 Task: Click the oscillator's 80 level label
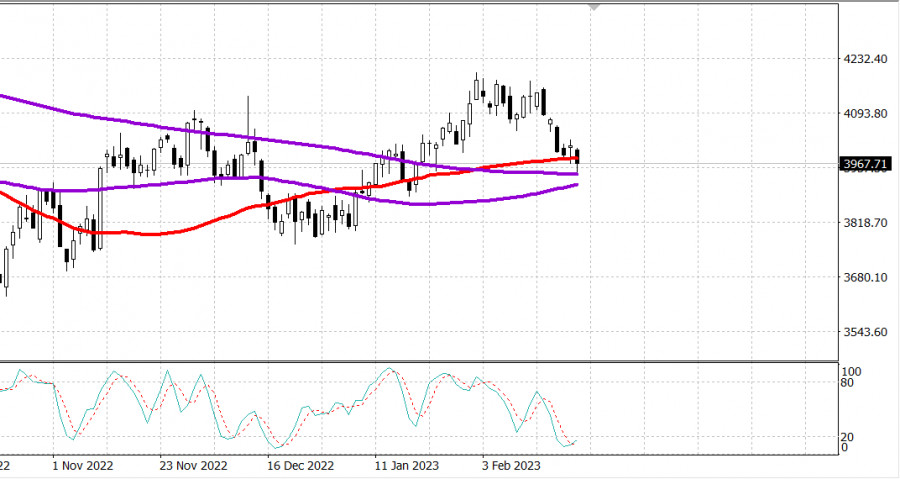click(x=847, y=382)
